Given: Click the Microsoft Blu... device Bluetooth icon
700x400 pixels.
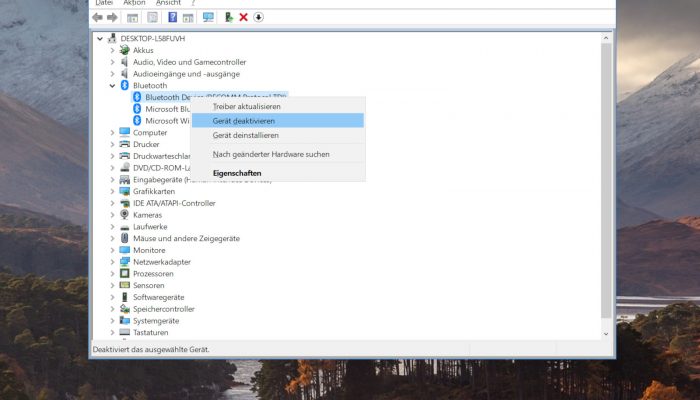Looking at the screenshot, I should click(x=137, y=109).
